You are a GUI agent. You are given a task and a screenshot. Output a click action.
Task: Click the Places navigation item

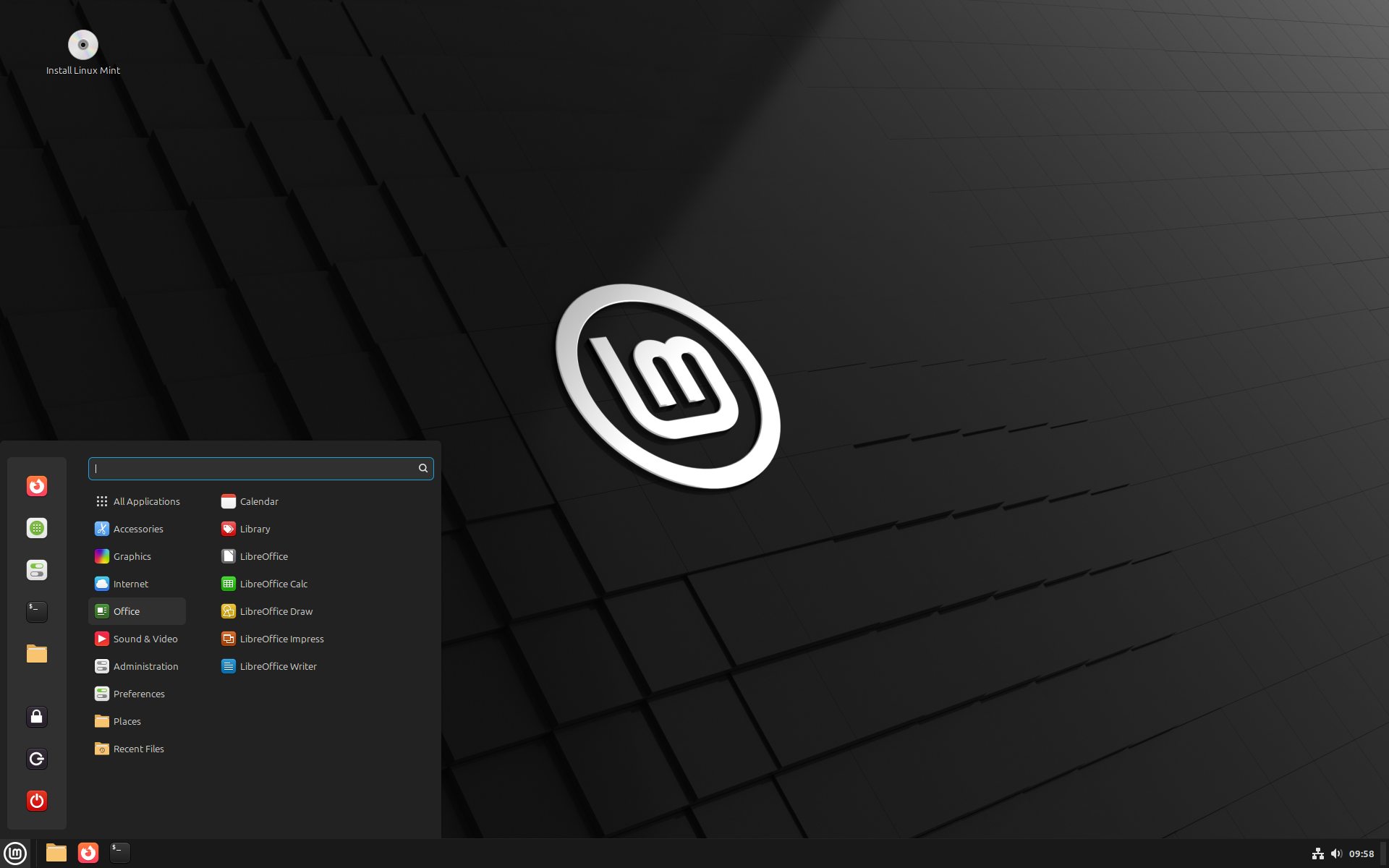coord(127,720)
